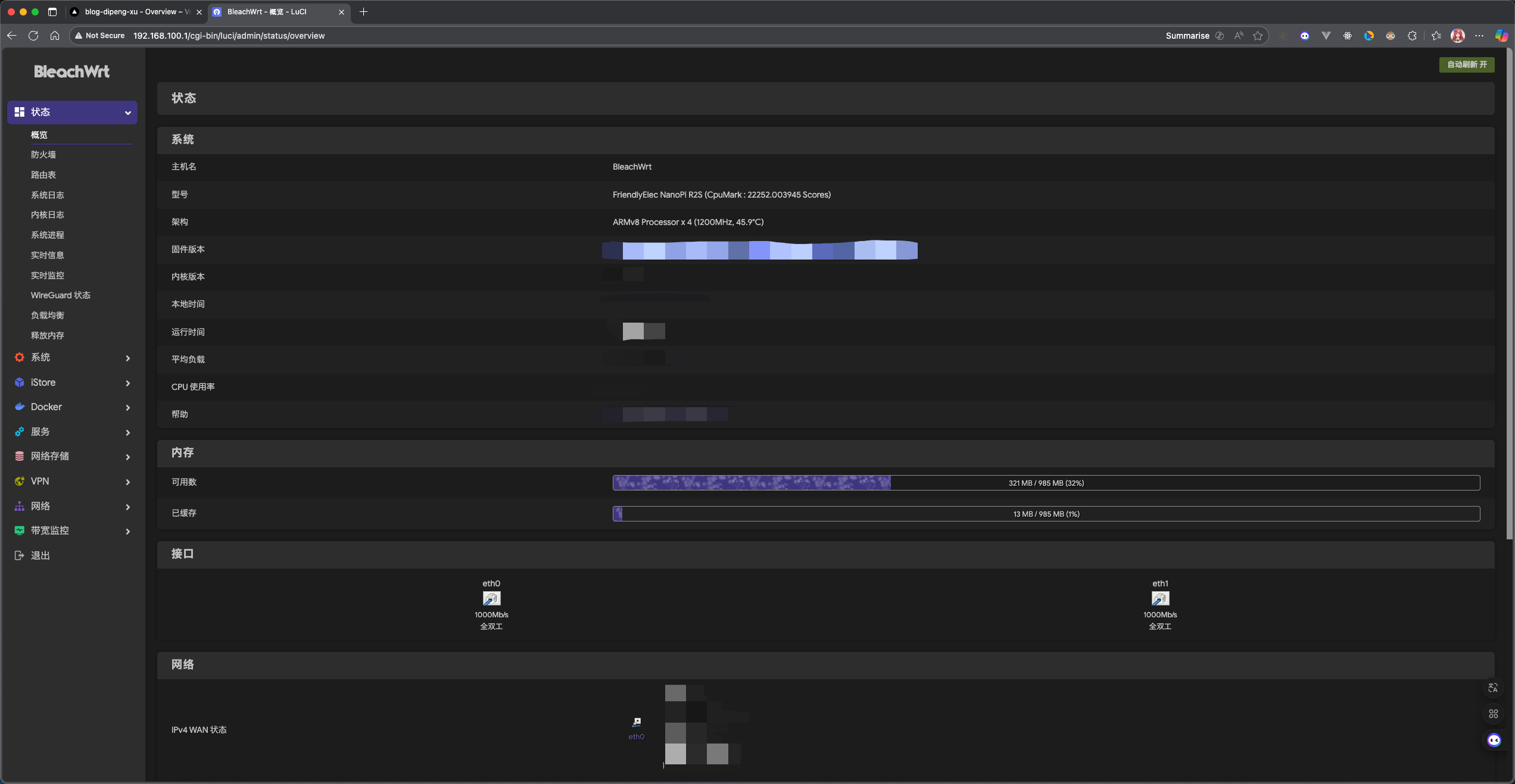Open the browser extensions puzzle icon
Viewport: 1515px width, 784px height.
tap(1411, 36)
